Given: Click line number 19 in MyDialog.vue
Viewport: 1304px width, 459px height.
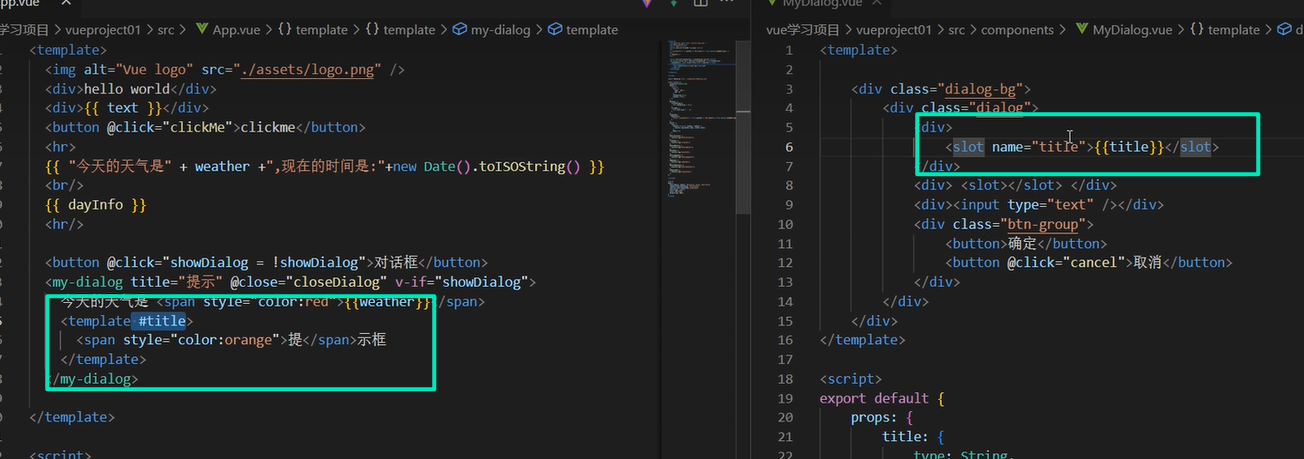Looking at the screenshot, I should [x=786, y=398].
